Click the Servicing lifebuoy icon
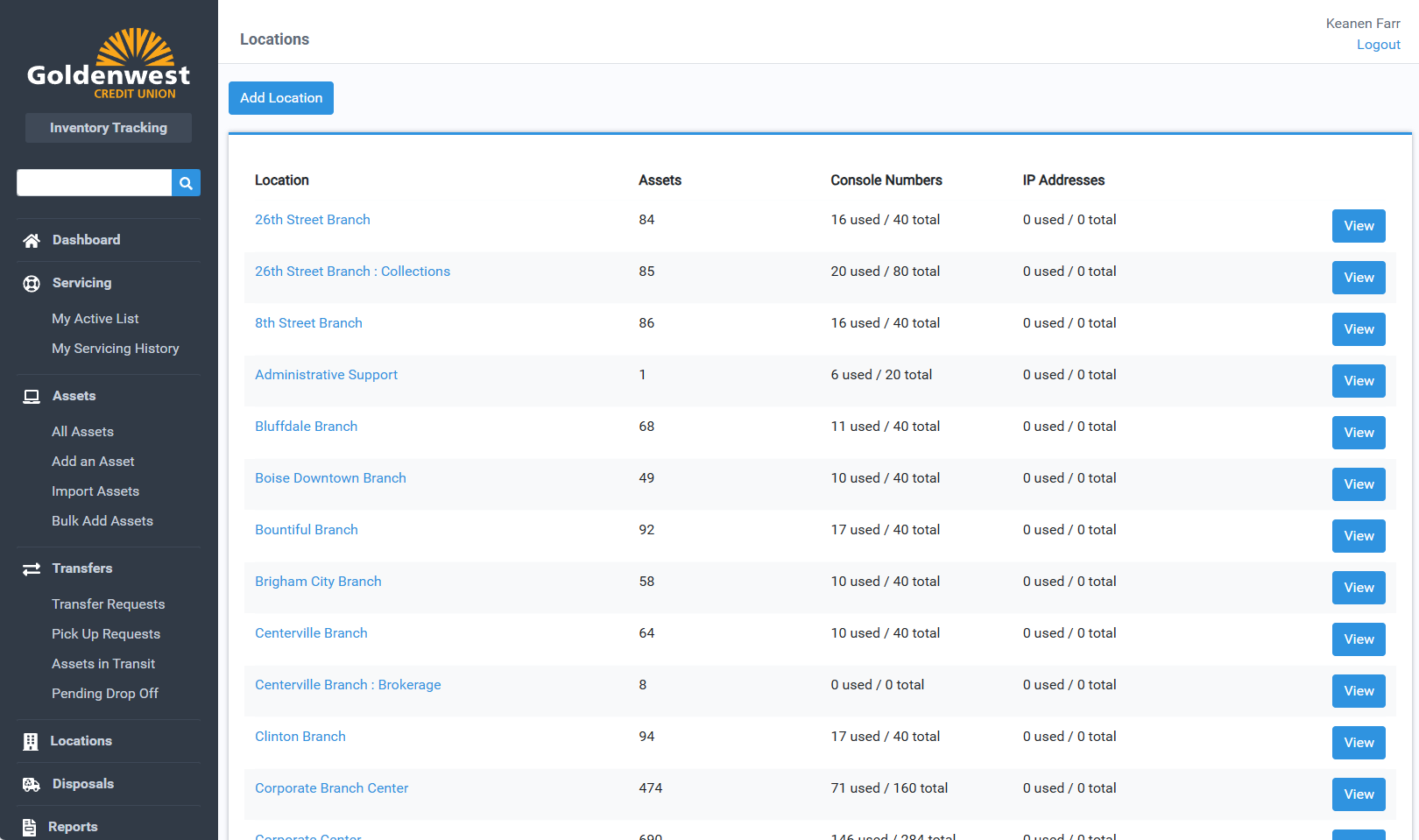This screenshot has height=840, width=1419. point(32,284)
